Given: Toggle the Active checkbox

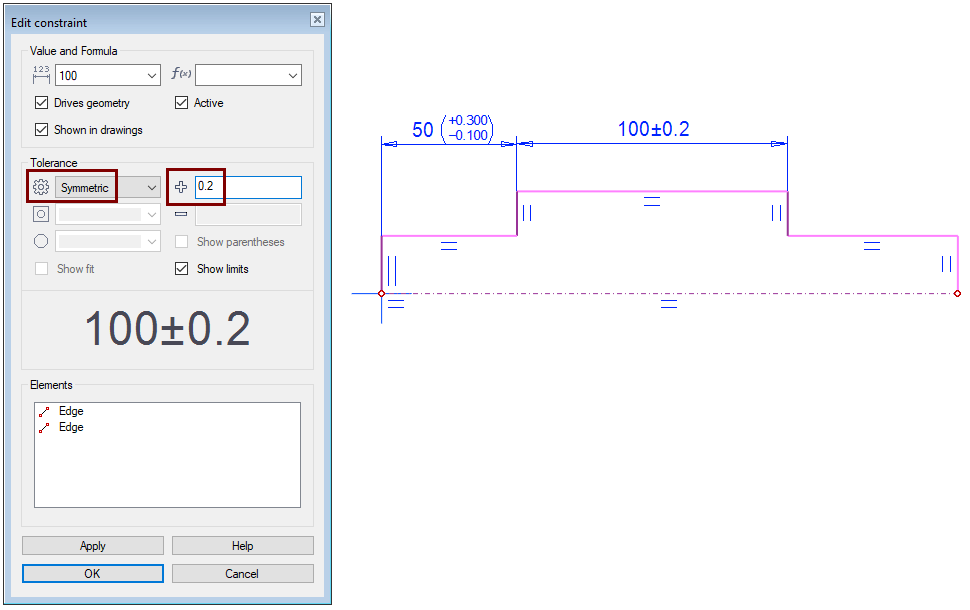Looking at the screenshot, I should (x=181, y=103).
